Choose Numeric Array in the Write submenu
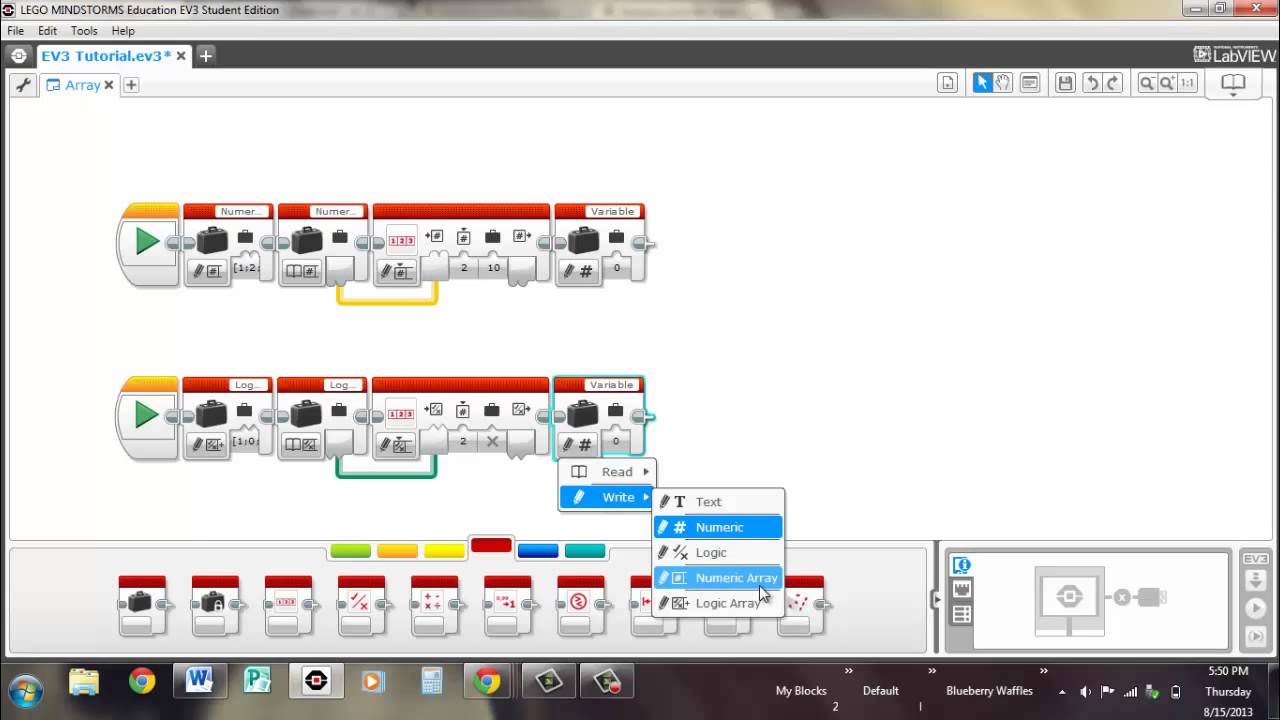This screenshot has height=720, width=1280. coord(718,578)
